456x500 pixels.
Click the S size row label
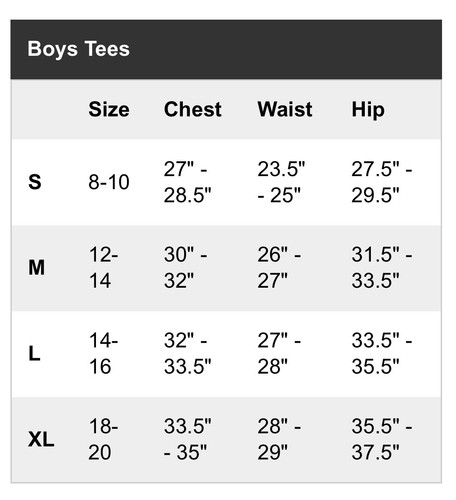click(35, 182)
